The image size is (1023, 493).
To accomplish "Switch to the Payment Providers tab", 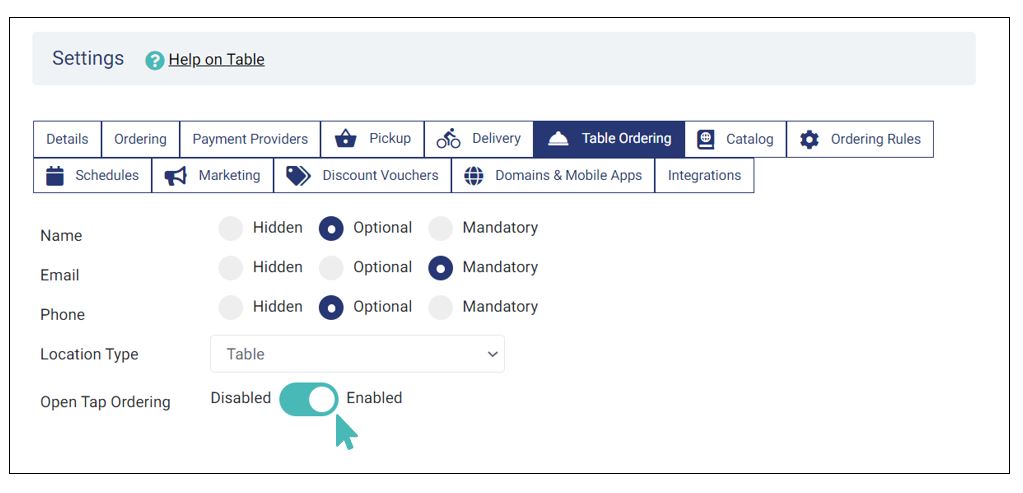I will coord(250,140).
